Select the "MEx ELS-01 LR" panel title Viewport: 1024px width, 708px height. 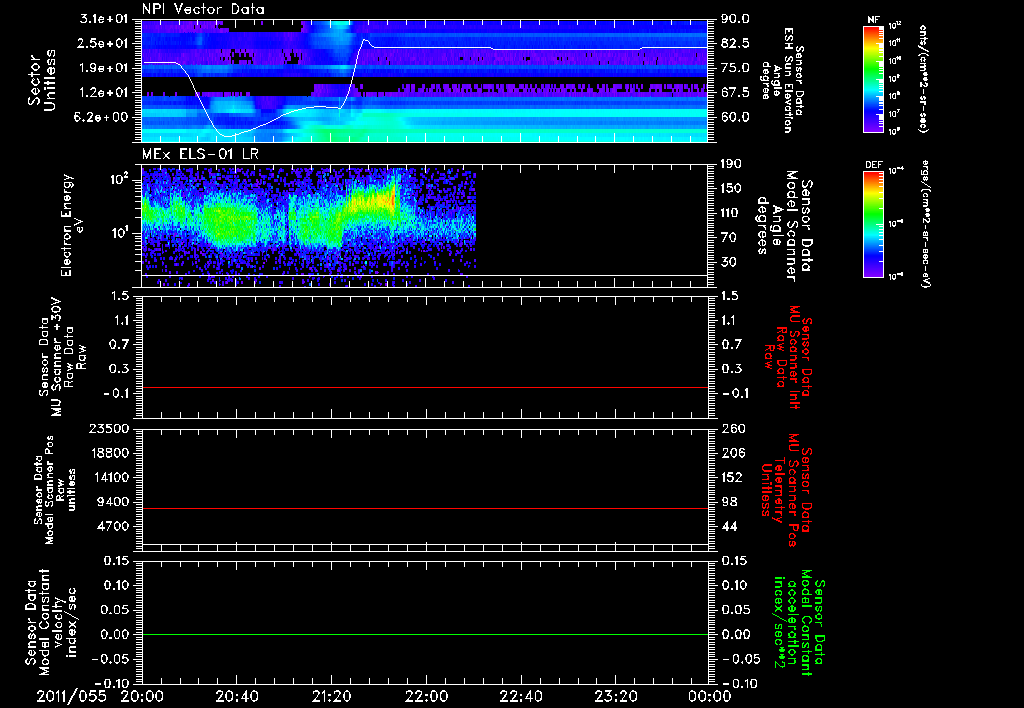pyautogui.click(x=200, y=154)
